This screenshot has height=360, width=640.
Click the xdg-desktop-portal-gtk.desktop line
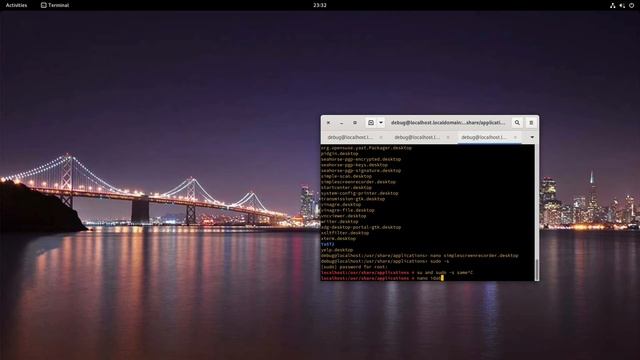pyautogui.click(x=361, y=227)
